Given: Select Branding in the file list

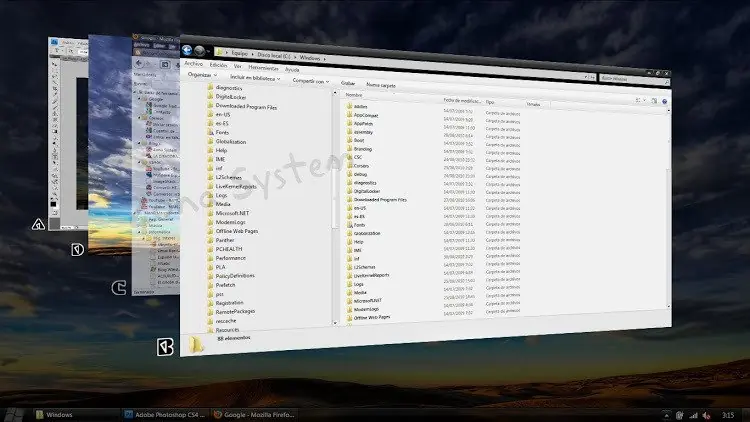Looking at the screenshot, I should click(363, 149).
